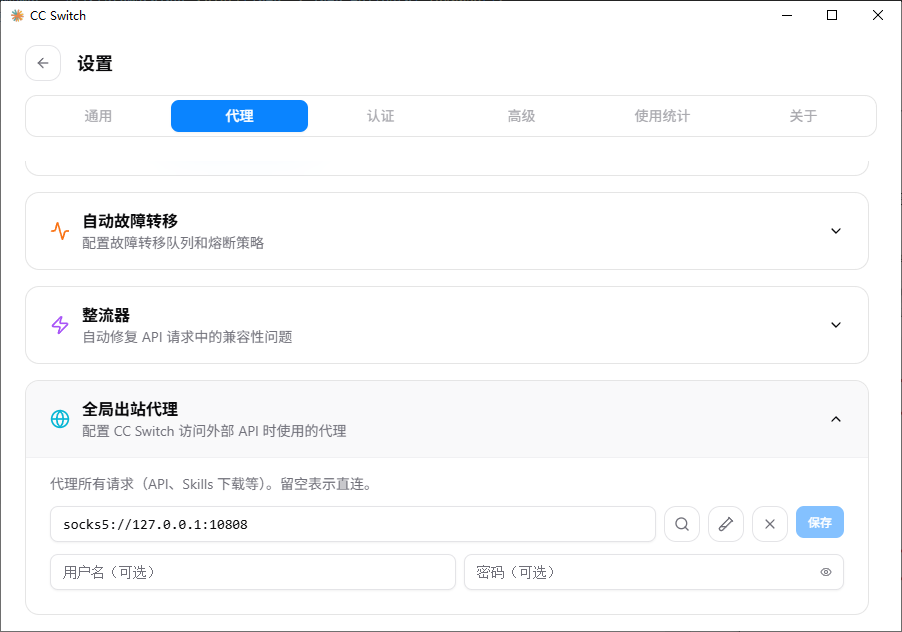Click the globe icon of 全局出站代理

click(60, 419)
